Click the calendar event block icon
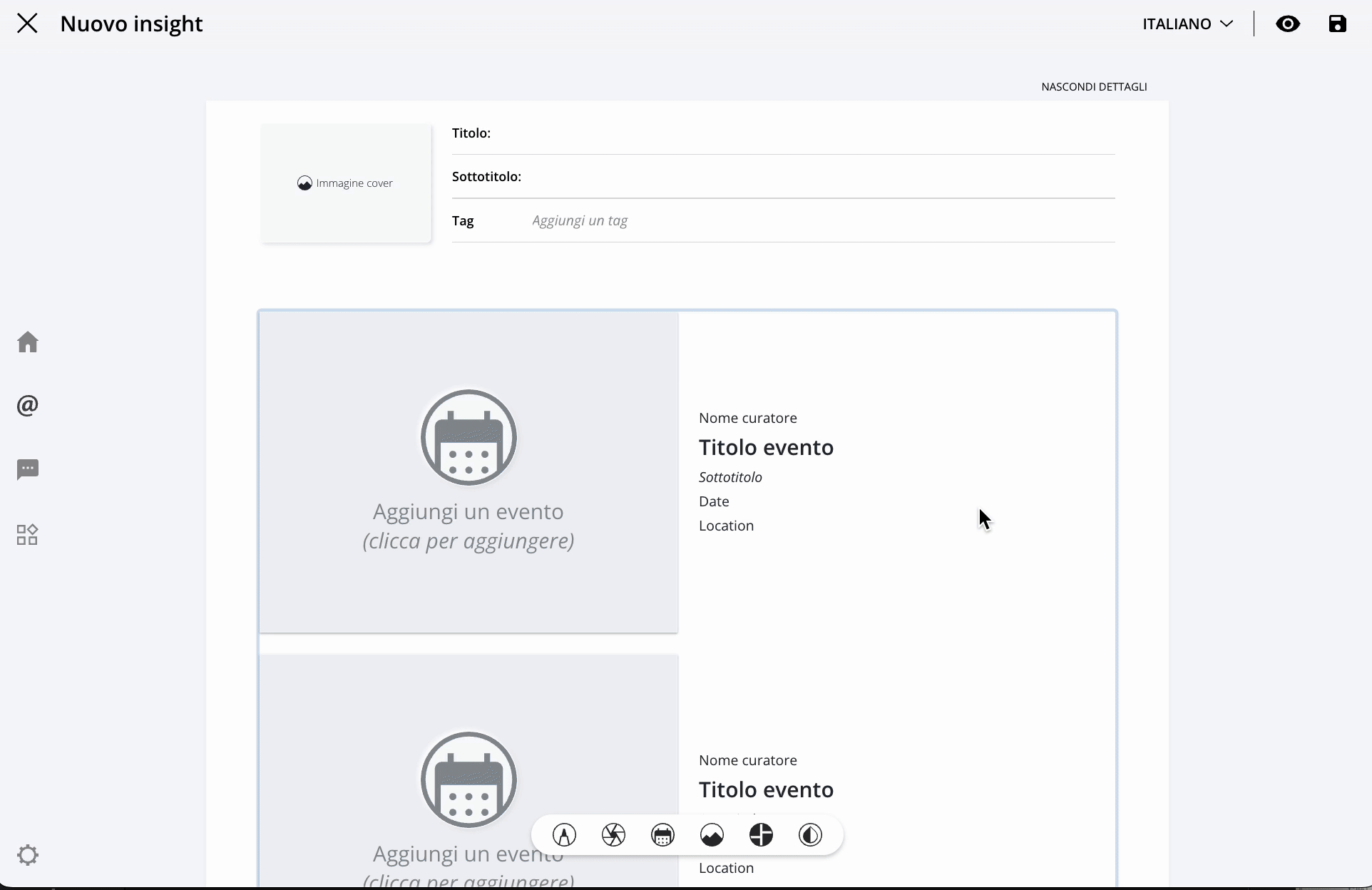 [662, 835]
